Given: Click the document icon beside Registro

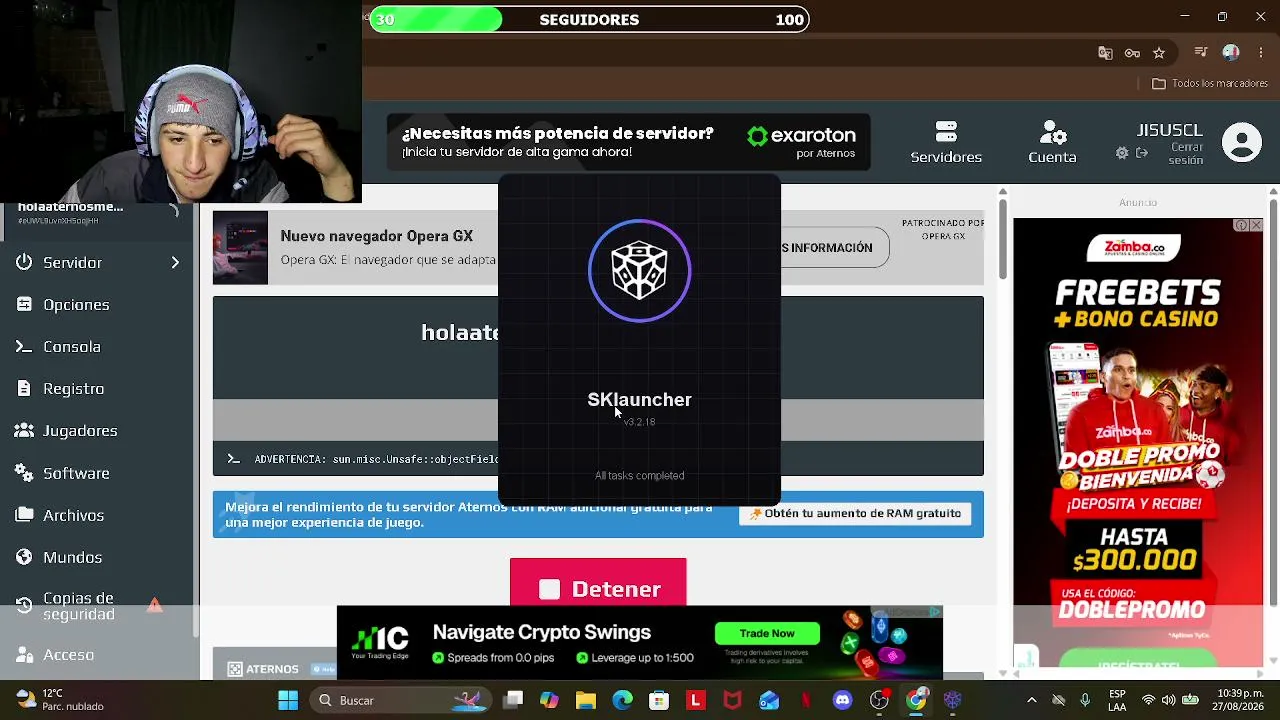Looking at the screenshot, I should point(24,388).
